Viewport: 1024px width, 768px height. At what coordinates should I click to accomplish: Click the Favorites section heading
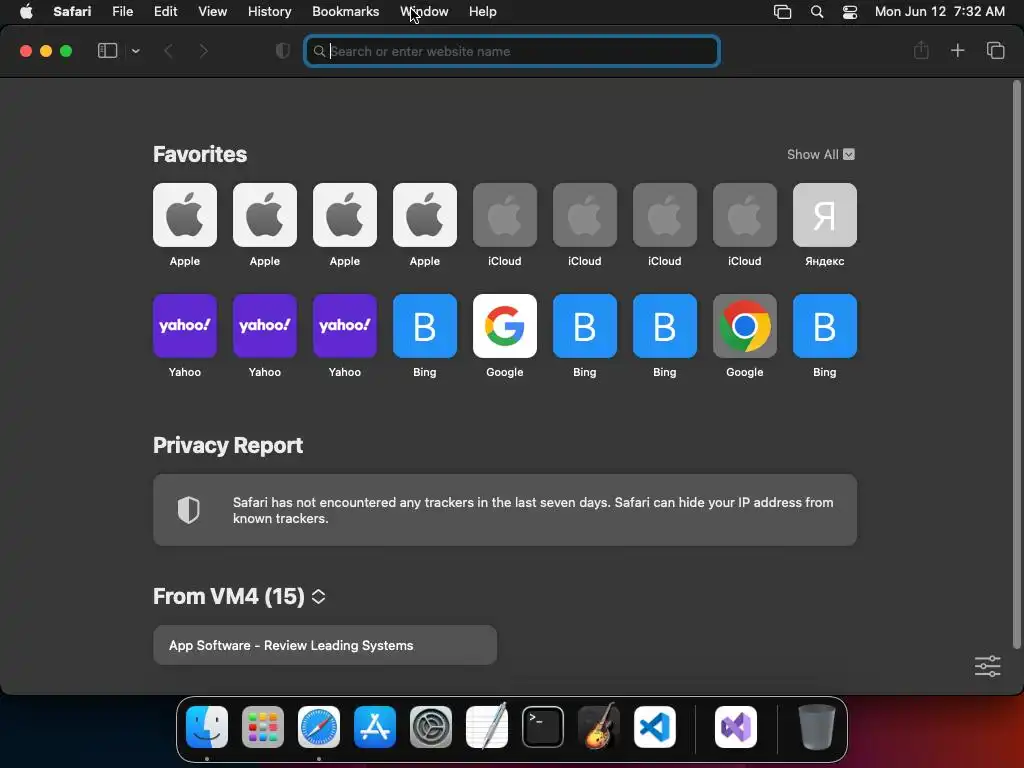point(200,154)
